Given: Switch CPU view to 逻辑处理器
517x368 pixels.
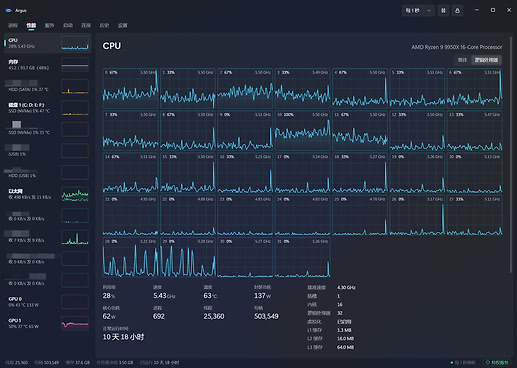Looking at the screenshot, I should pyautogui.click(x=486, y=60).
